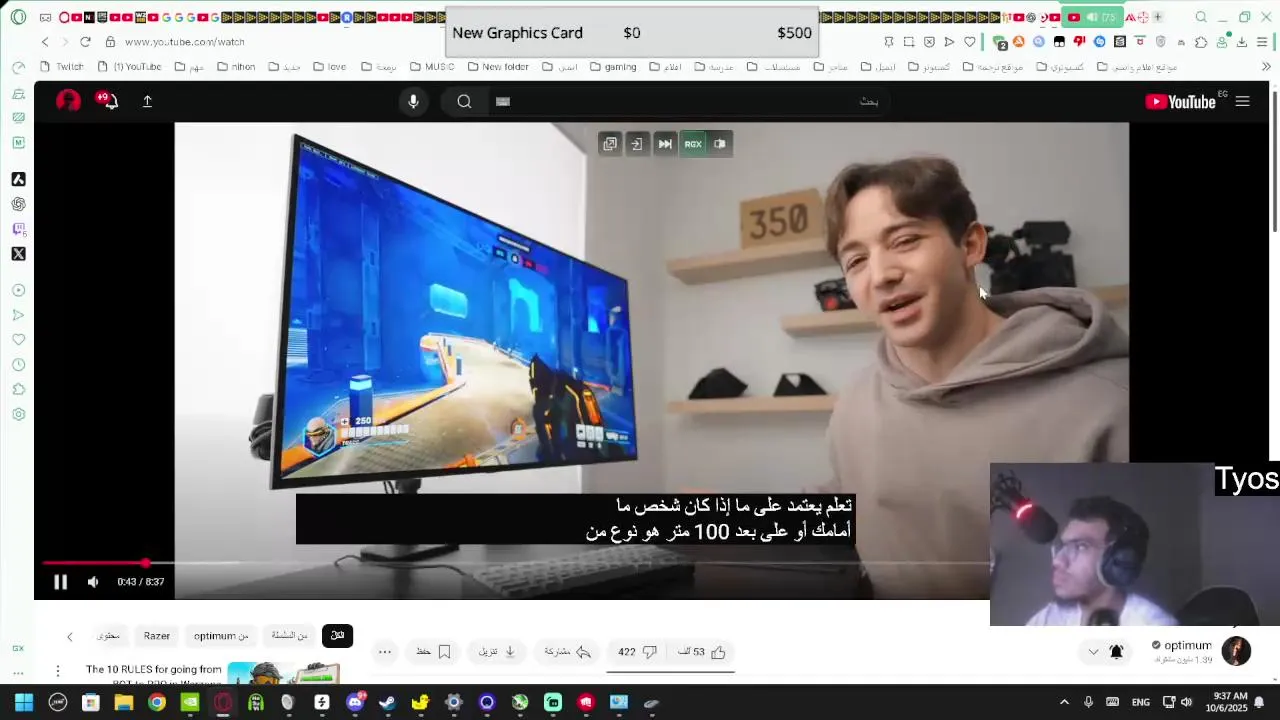Click the chips row previous arrow
Viewport: 1280px width, 720px height.
click(70, 636)
